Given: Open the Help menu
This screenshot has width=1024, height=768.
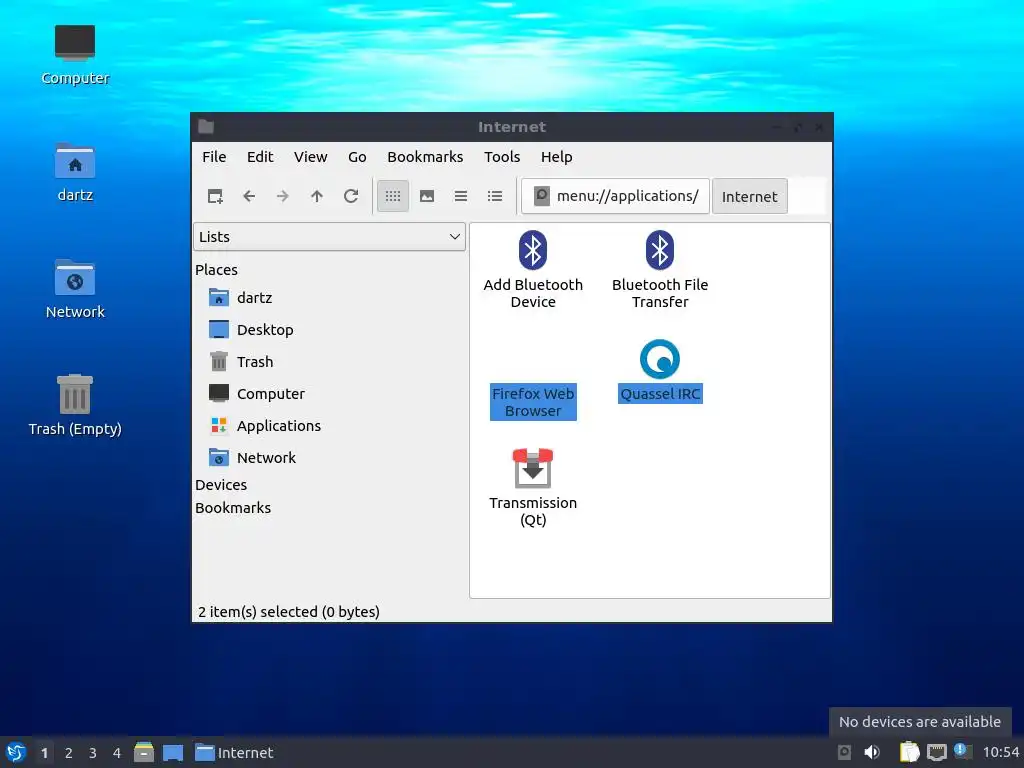Looking at the screenshot, I should [x=556, y=157].
